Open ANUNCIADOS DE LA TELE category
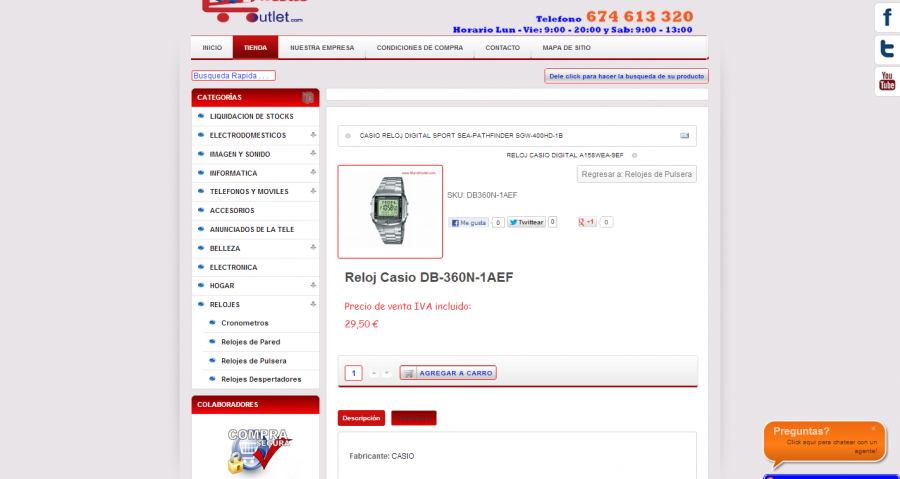Screen dimensions: 900x479 pyautogui.click(x=252, y=229)
